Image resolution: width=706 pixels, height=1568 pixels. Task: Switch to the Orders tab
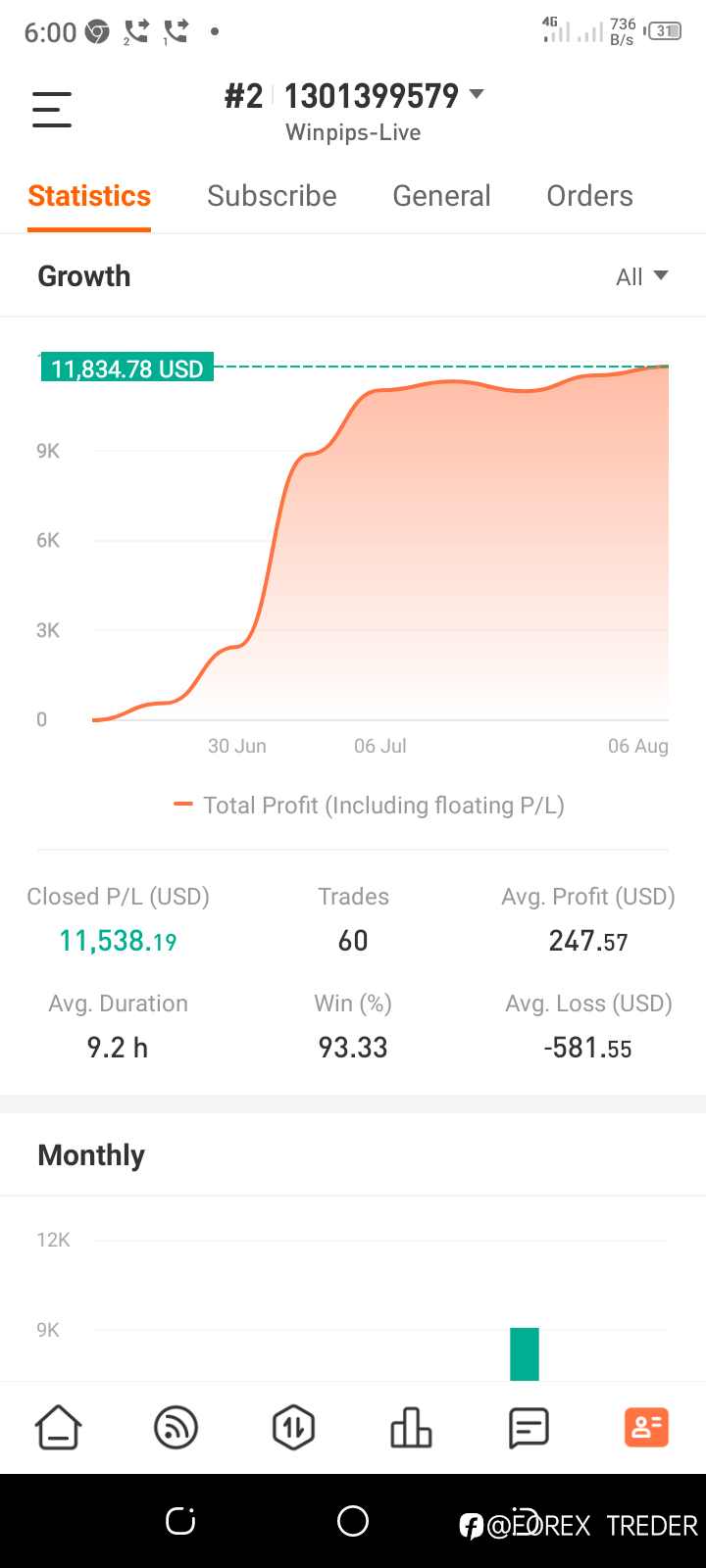click(x=589, y=196)
